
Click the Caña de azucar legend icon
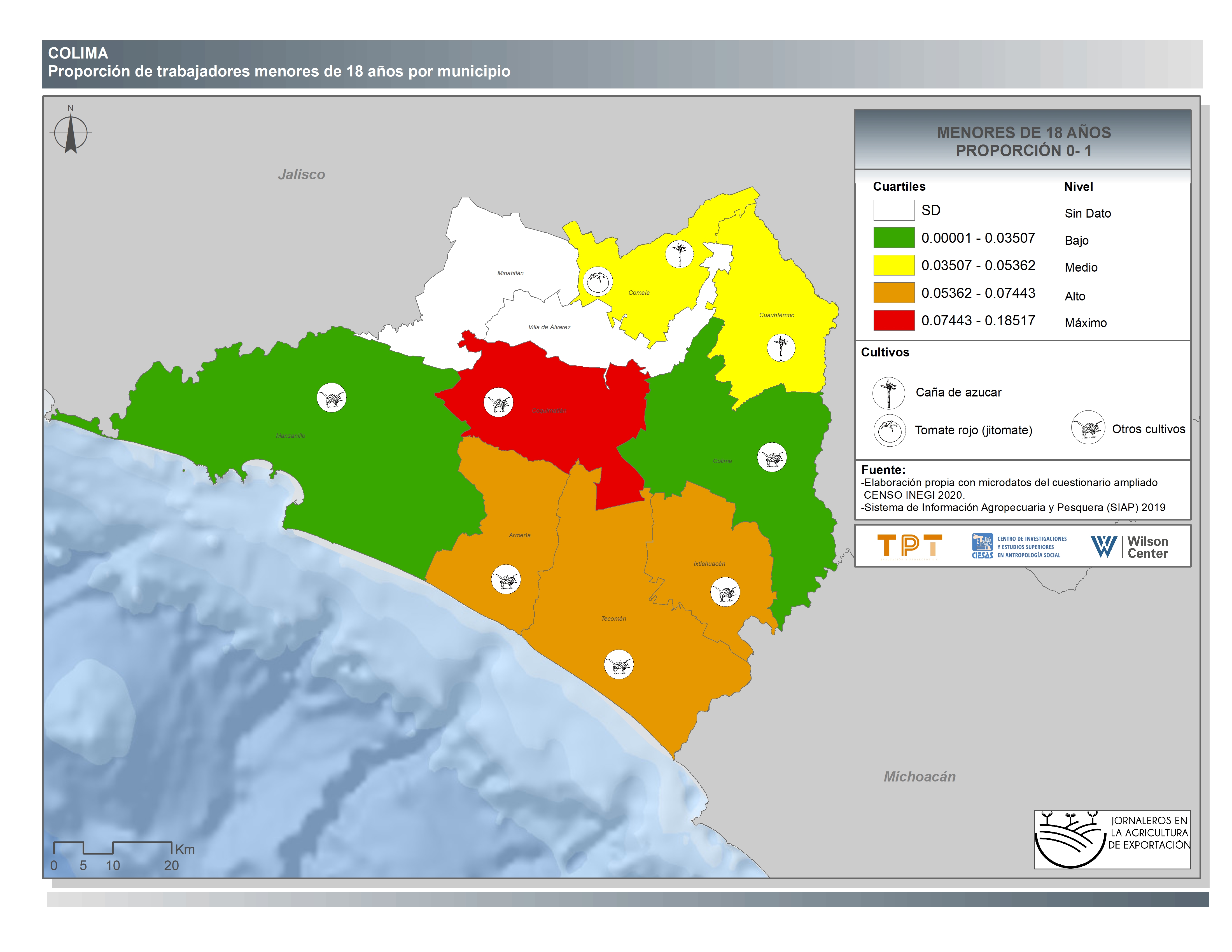(888, 393)
